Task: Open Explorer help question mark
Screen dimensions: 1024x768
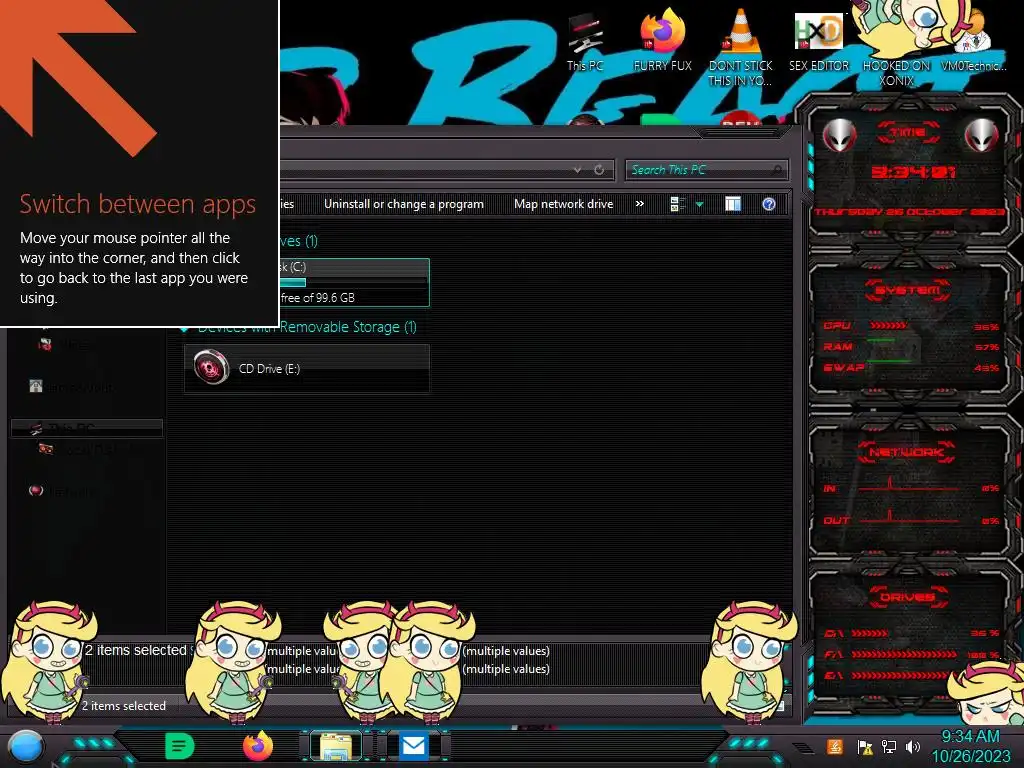Action: (x=769, y=204)
